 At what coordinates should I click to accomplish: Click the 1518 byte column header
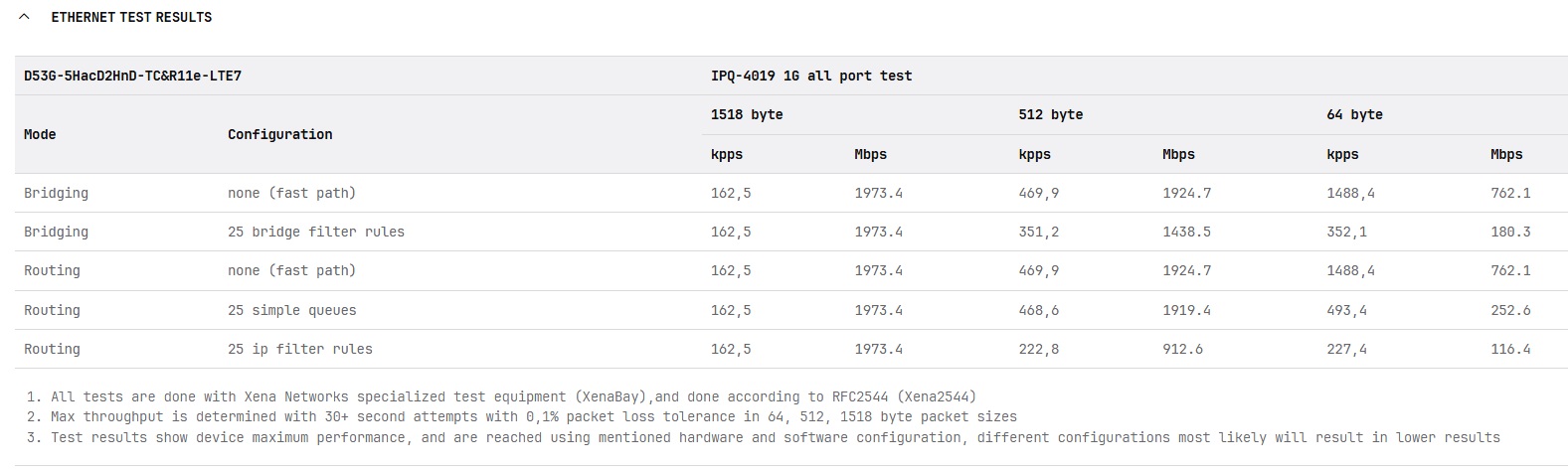(x=747, y=114)
